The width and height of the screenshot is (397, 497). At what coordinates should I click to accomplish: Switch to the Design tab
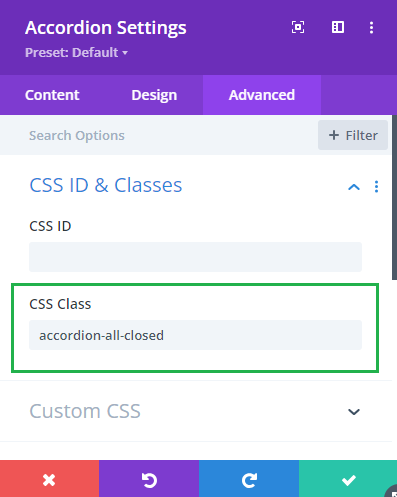[154, 95]
